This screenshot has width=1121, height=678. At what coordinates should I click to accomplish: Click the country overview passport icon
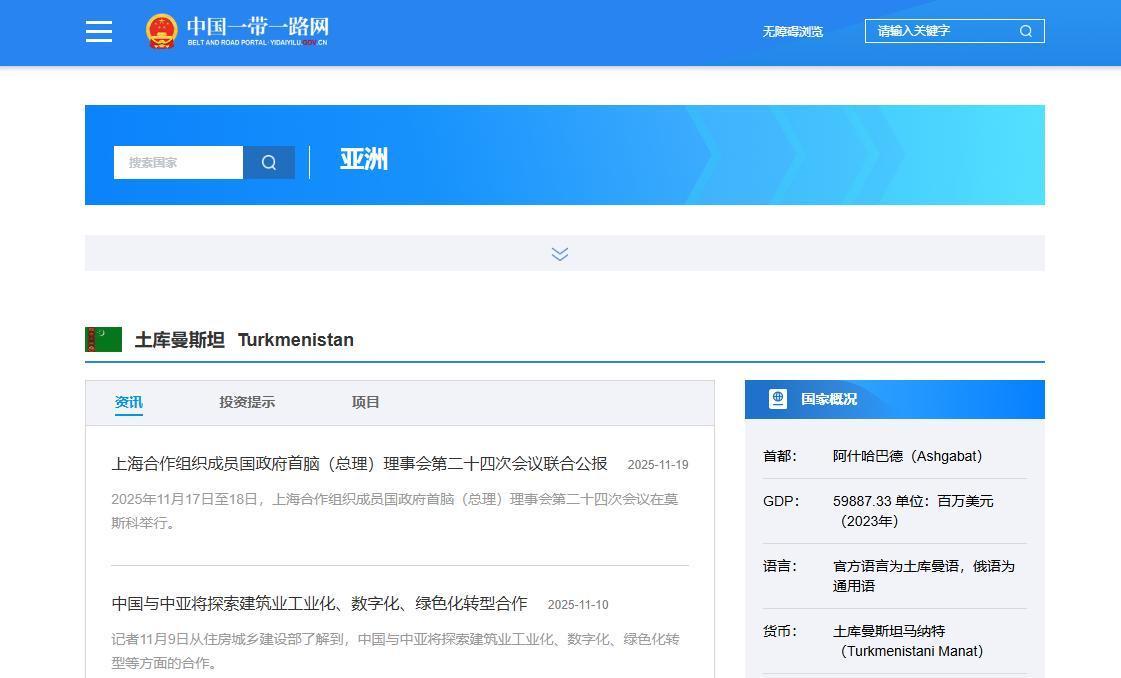778,399
